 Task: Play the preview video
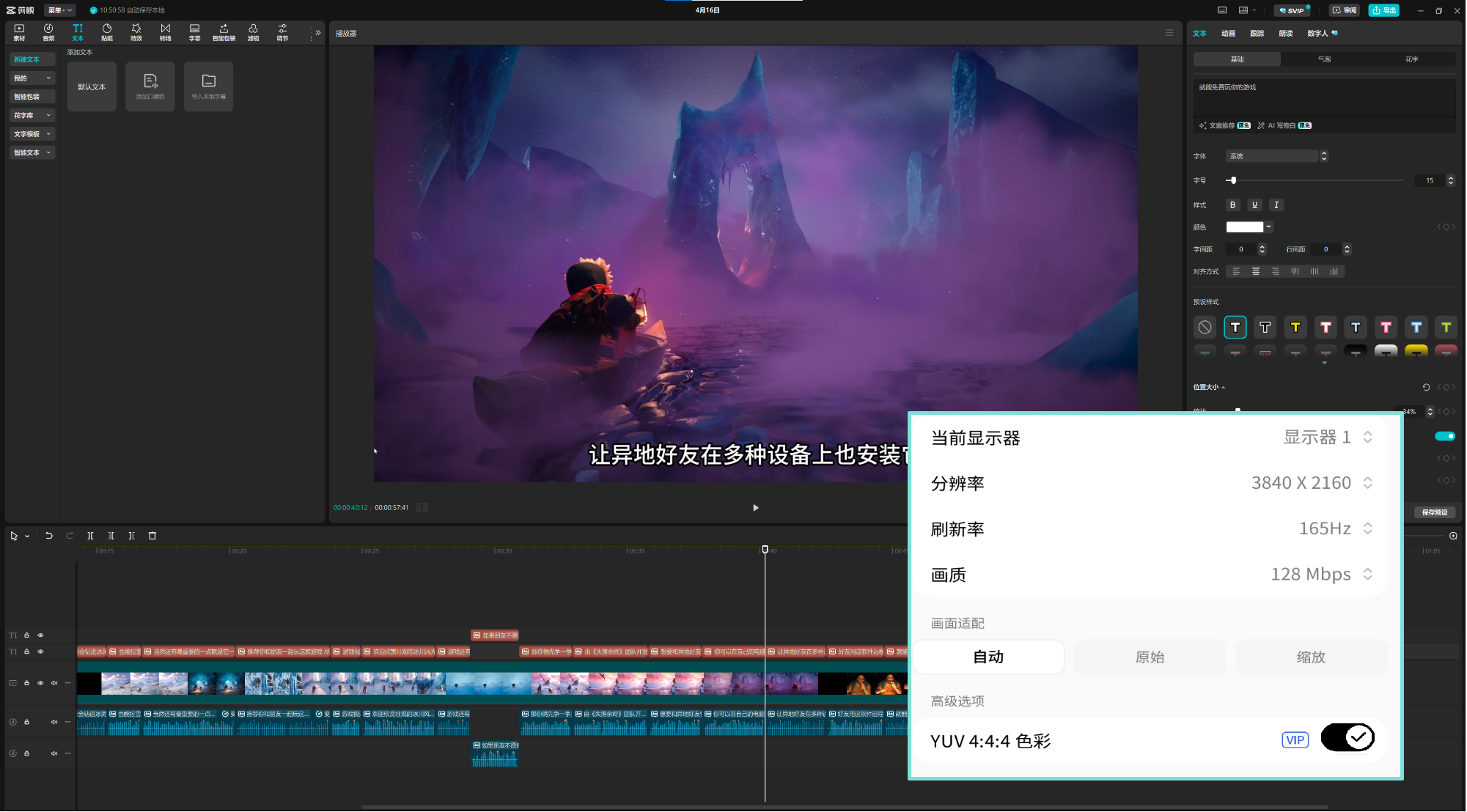coord(756,508)
